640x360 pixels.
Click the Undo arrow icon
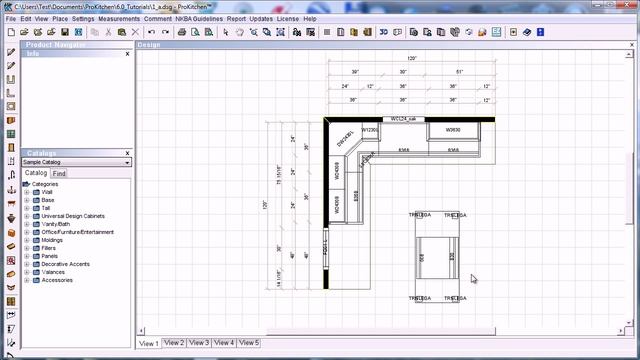coord(151,32)
